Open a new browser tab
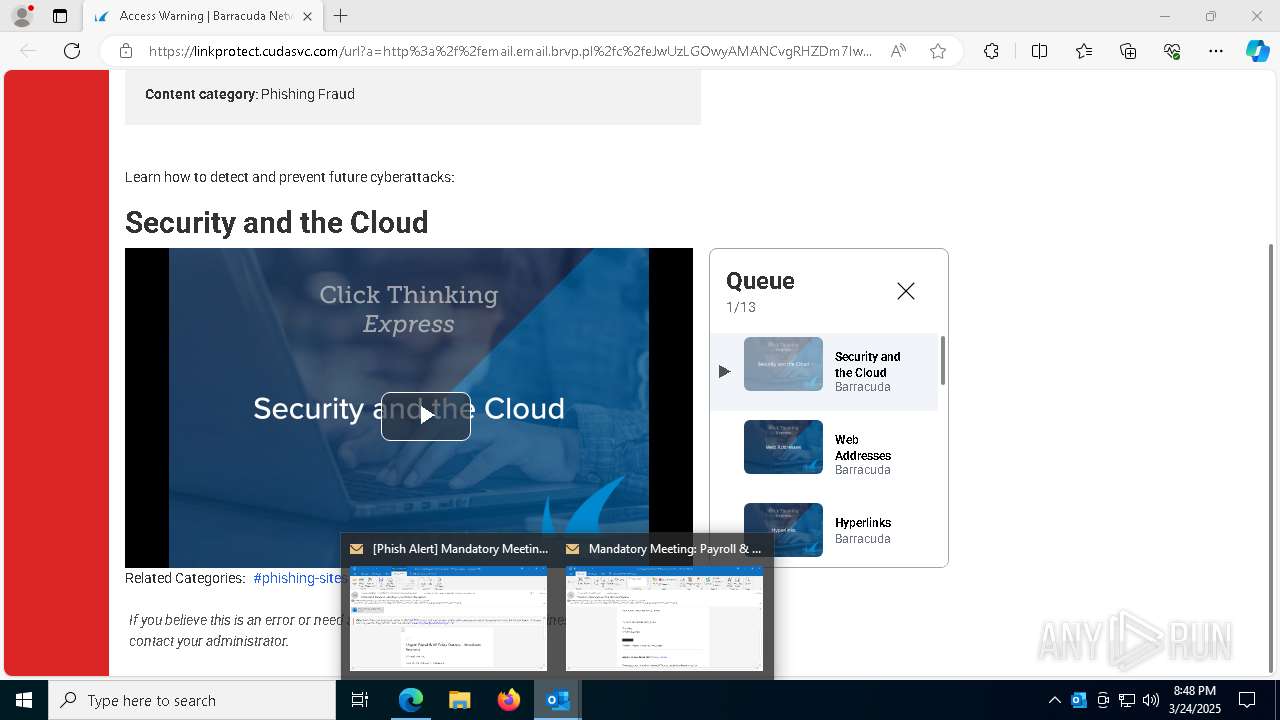The image size is (1280, 720). pos(341,16)
